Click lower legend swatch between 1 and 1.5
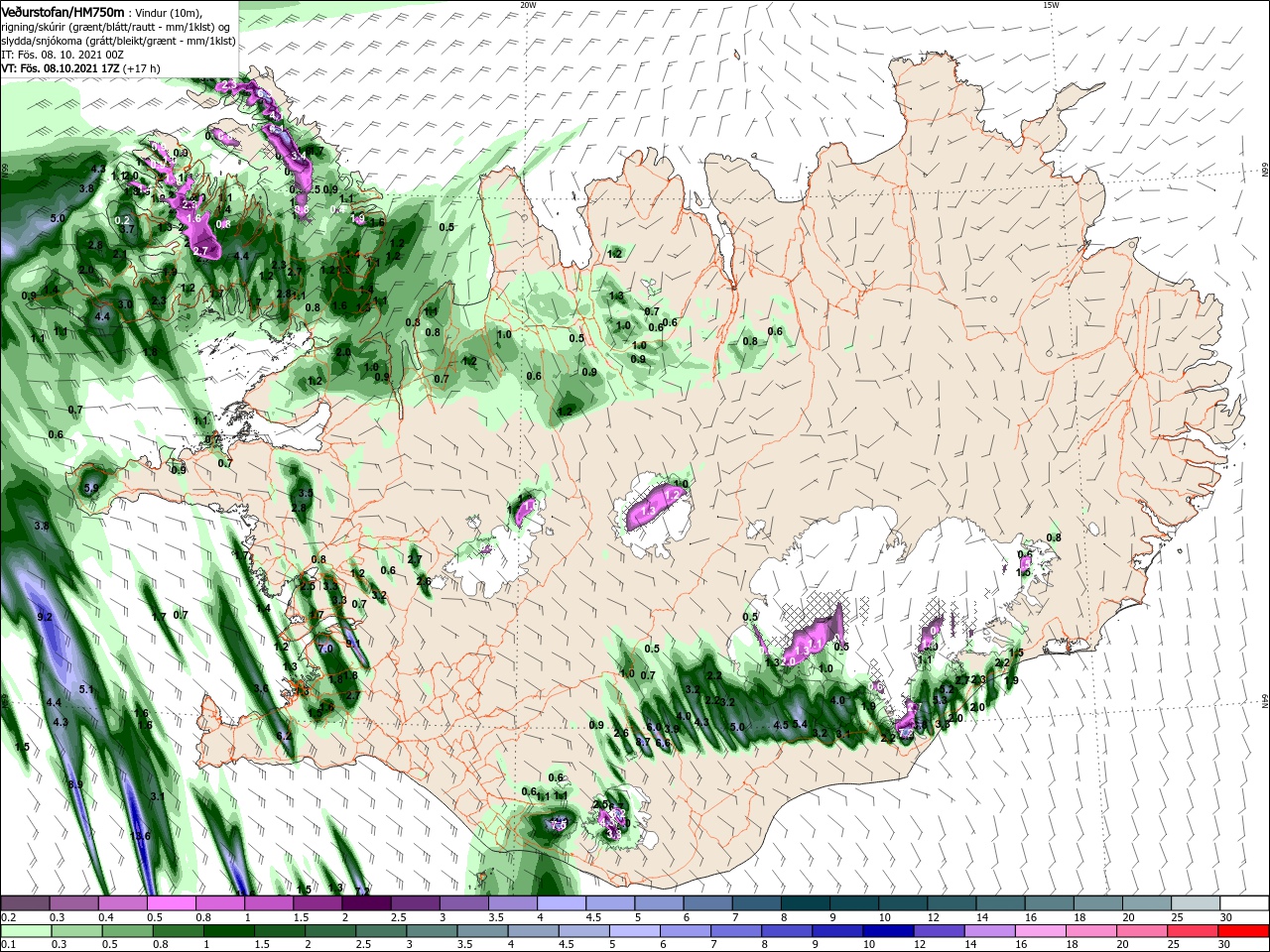1270x952 pixels. [x=228, y=931]
